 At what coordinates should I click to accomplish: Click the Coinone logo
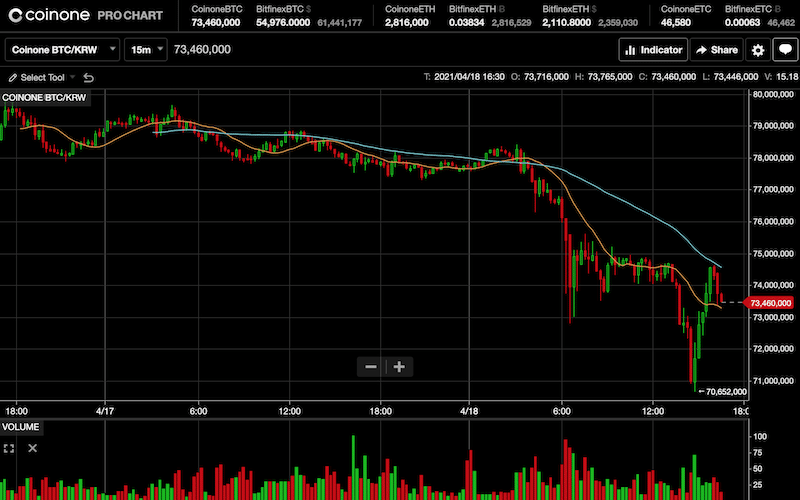[x=49, y=15]
